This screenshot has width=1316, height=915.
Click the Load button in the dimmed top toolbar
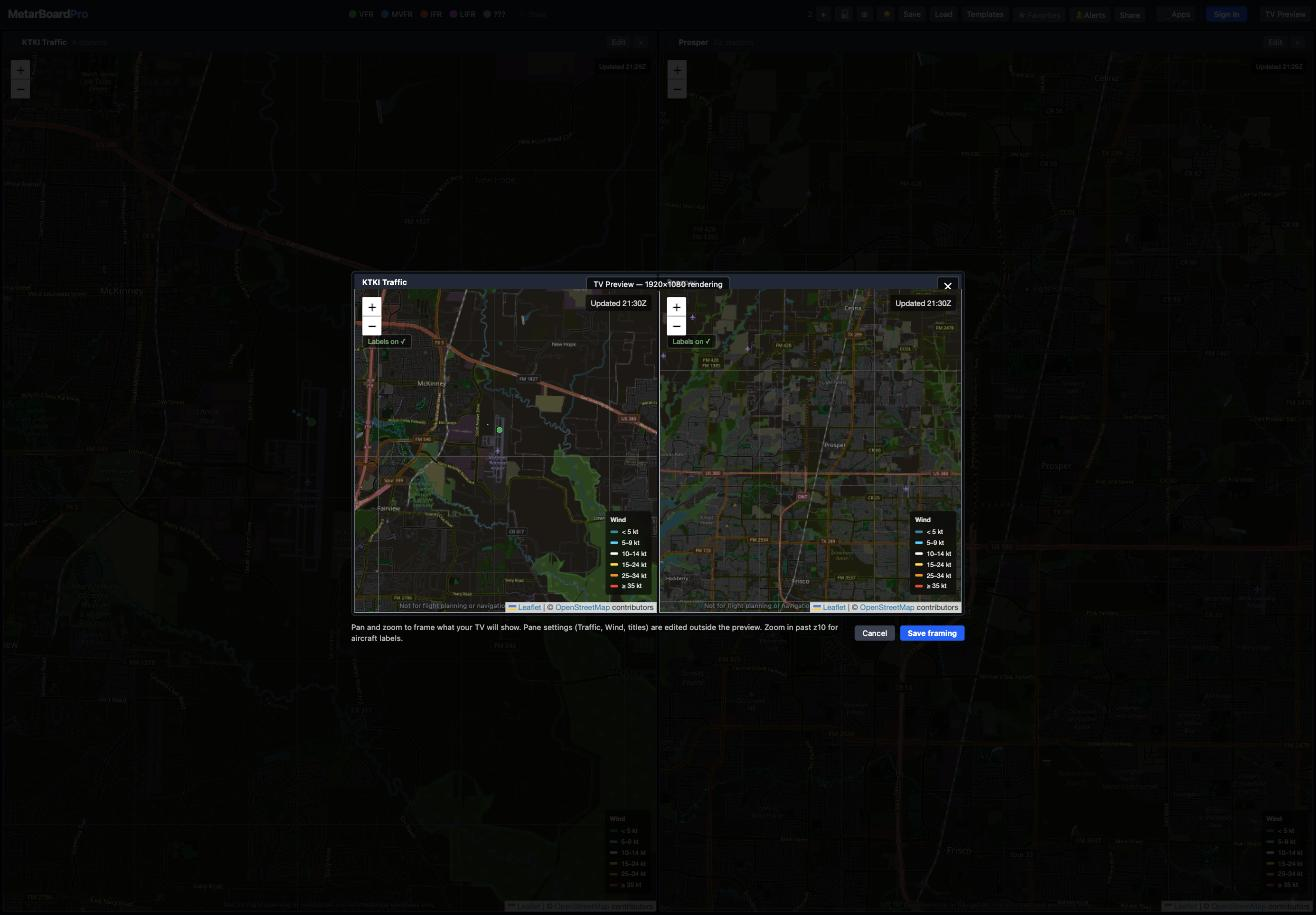(x=943, y=15)
